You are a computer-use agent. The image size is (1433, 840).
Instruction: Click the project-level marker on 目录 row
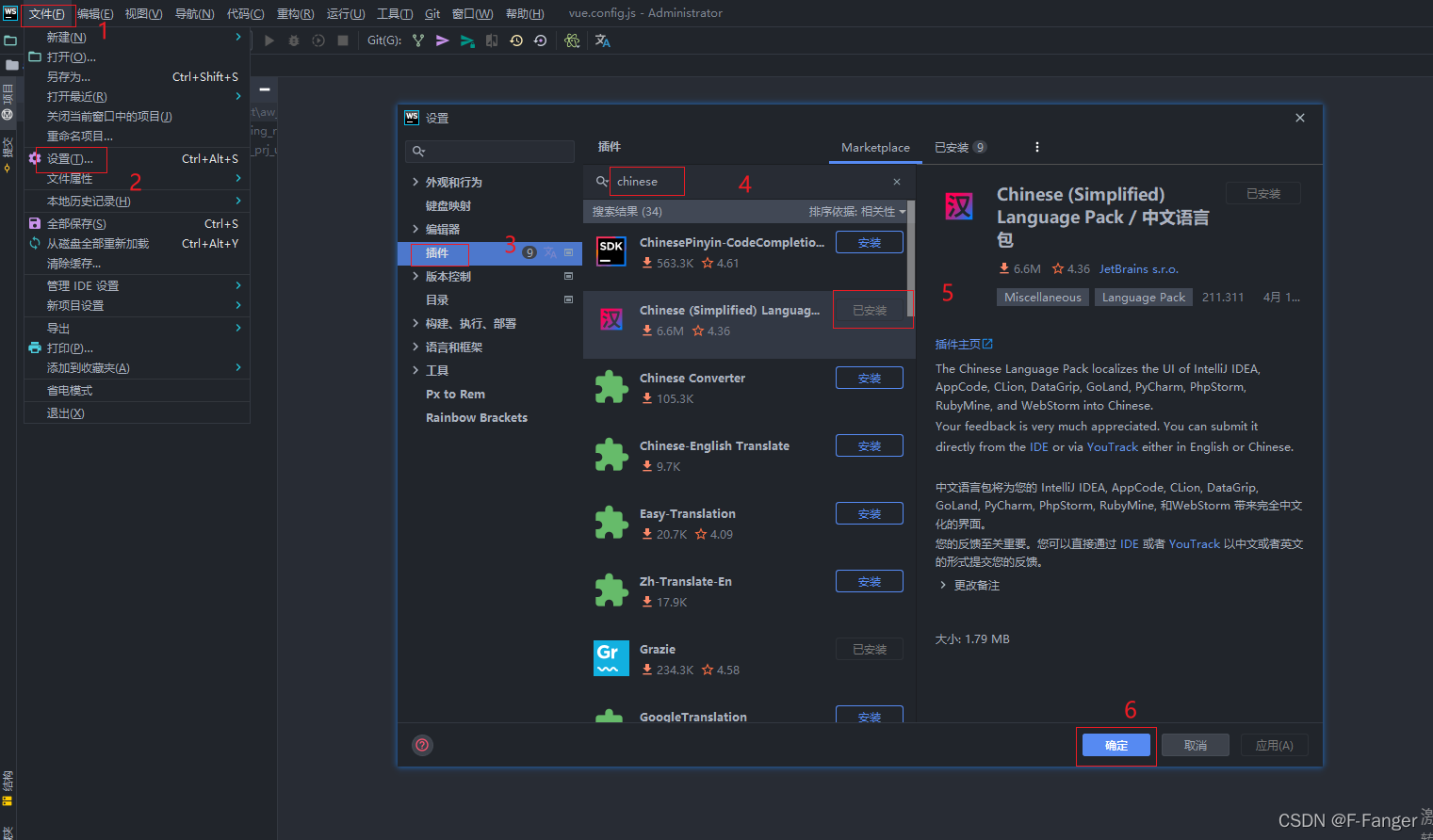(568, 299)
